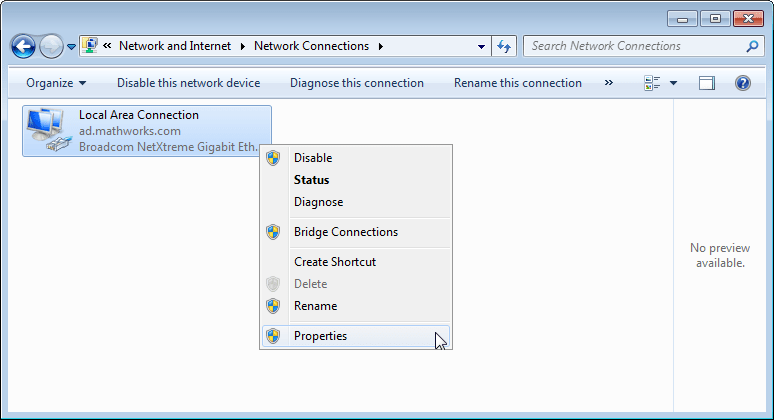Image resolution: width=774 pixels, height=420 pixels.
Task: Click the Refresh button beside address bar
Action: [x=505, y=46]
